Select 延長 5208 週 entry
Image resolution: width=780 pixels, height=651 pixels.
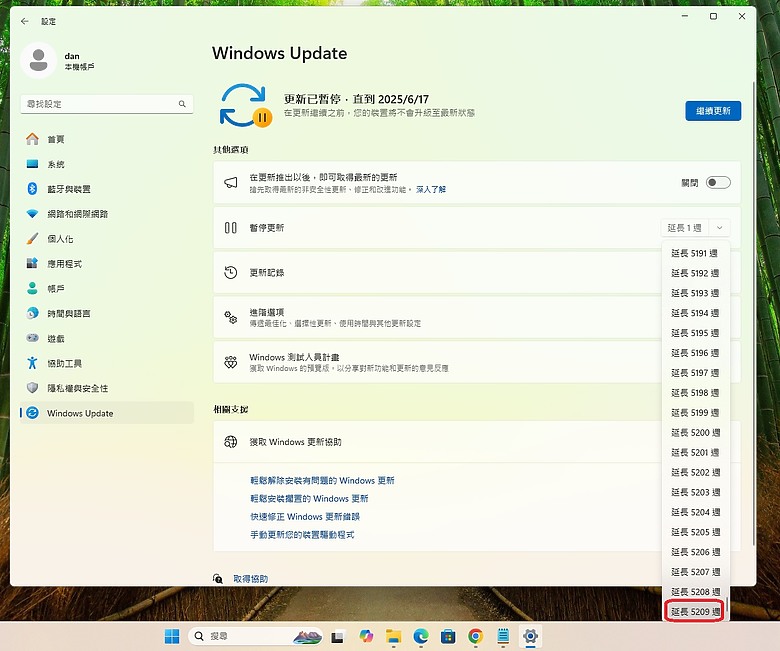[x=695, y=591]
